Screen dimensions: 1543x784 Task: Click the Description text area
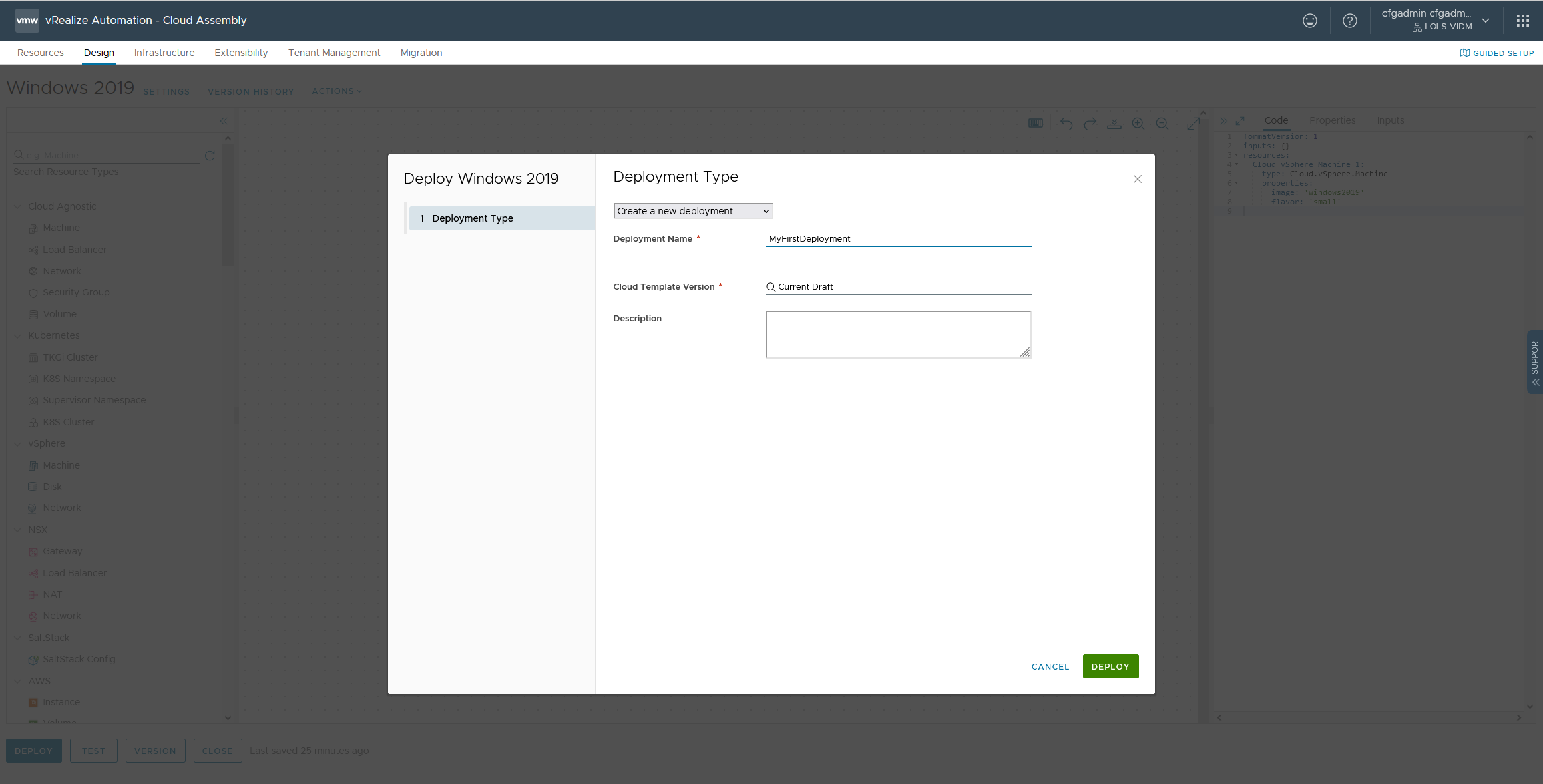pos(898,335)
